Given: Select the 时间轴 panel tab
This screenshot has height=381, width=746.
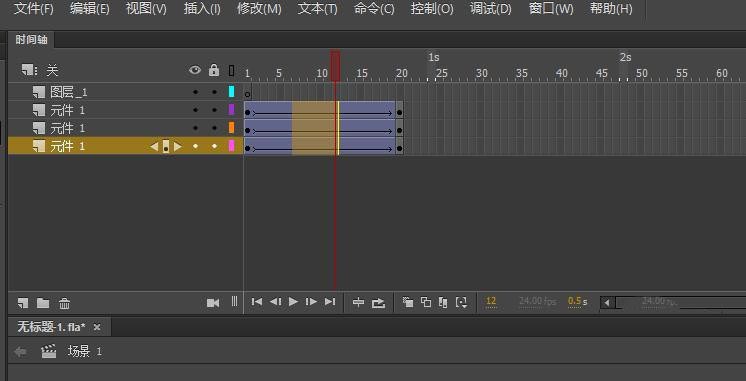Looking at the screenshot, I should (x=31, y=40).
